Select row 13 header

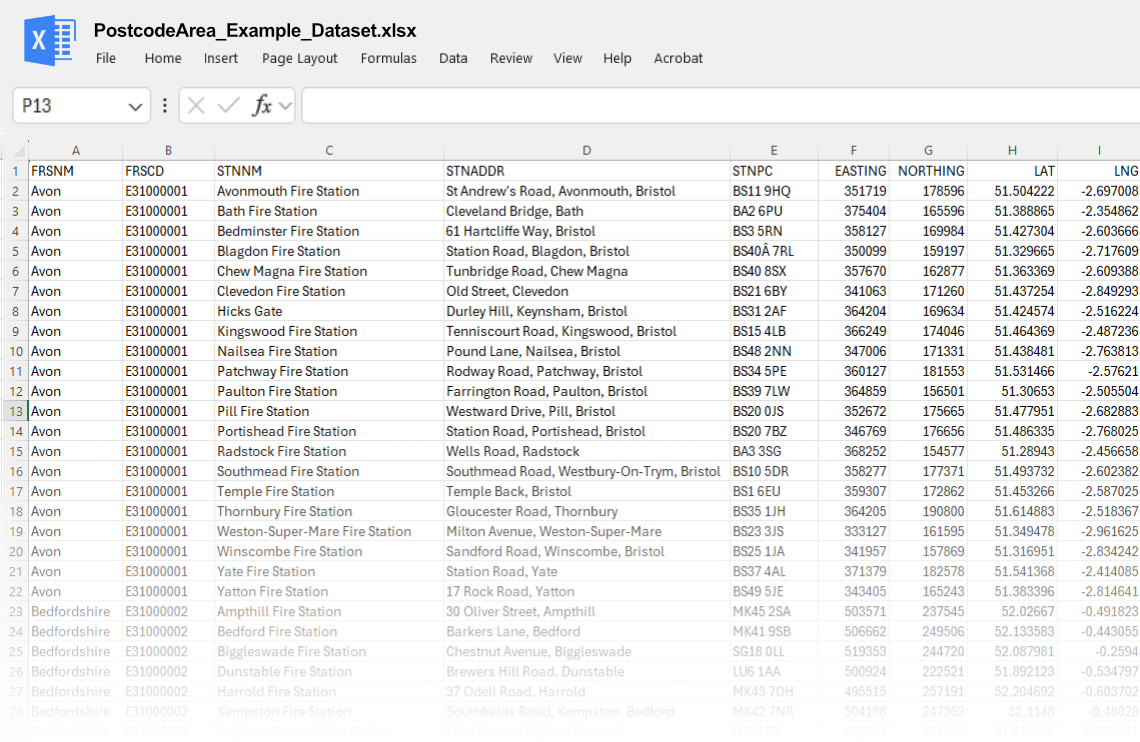click(14, 411)
